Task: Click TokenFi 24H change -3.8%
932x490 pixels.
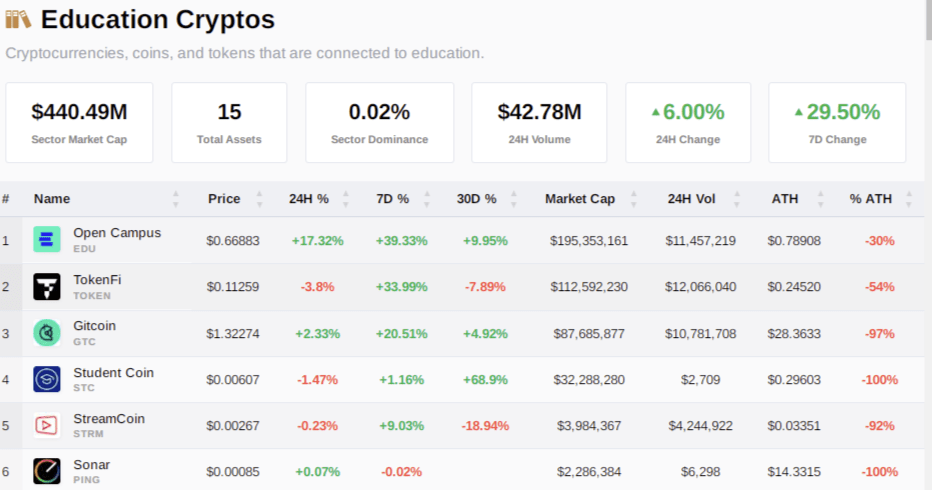Action: pyautogui.click(x=317, y=287)
